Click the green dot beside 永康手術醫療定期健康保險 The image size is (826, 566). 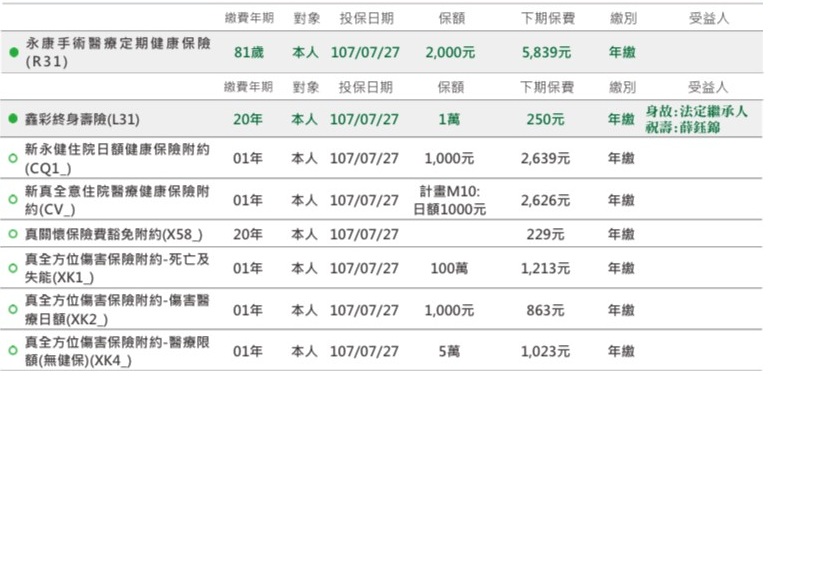point(14,52)
